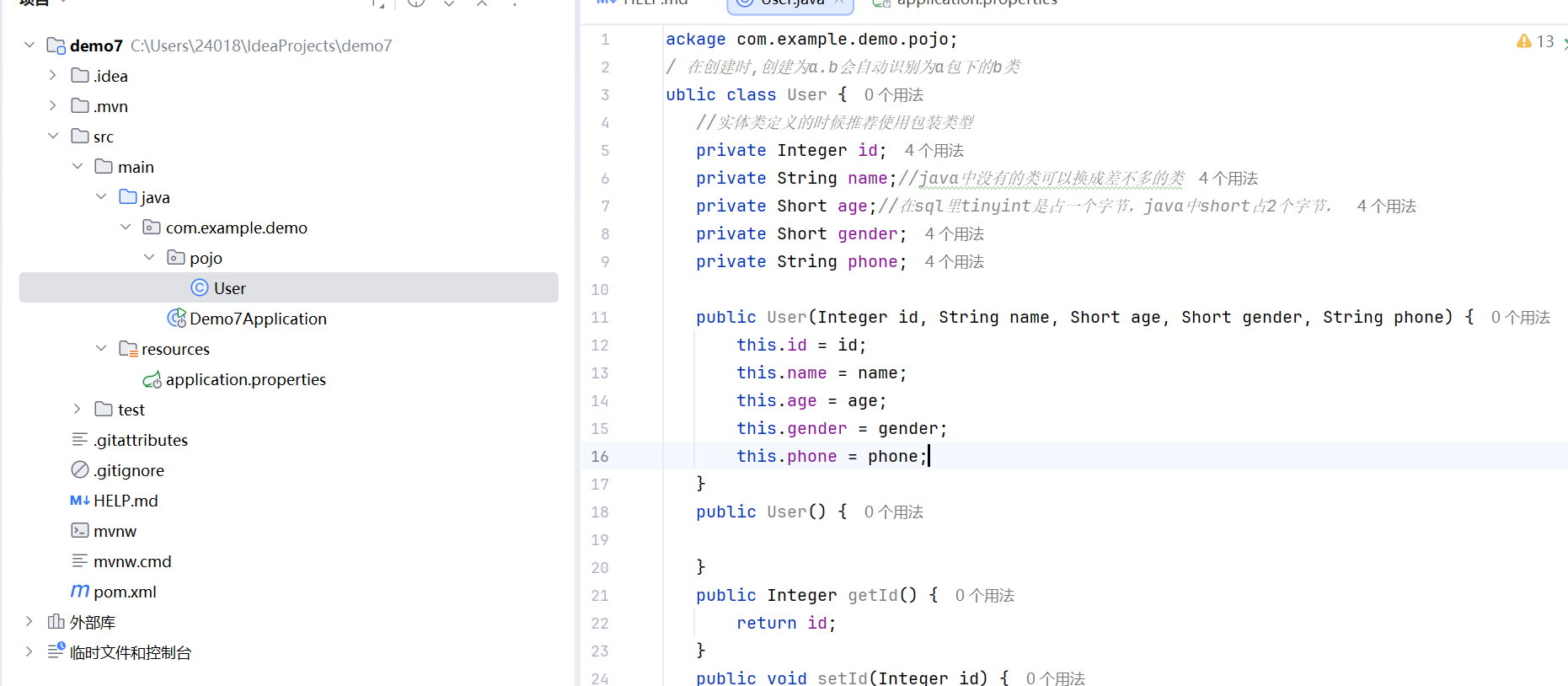The height and width of the screenshot is (686, 1568).
Task: Click the demo7 project module icon
Action: pyautogui.click(x=56, y=46)
